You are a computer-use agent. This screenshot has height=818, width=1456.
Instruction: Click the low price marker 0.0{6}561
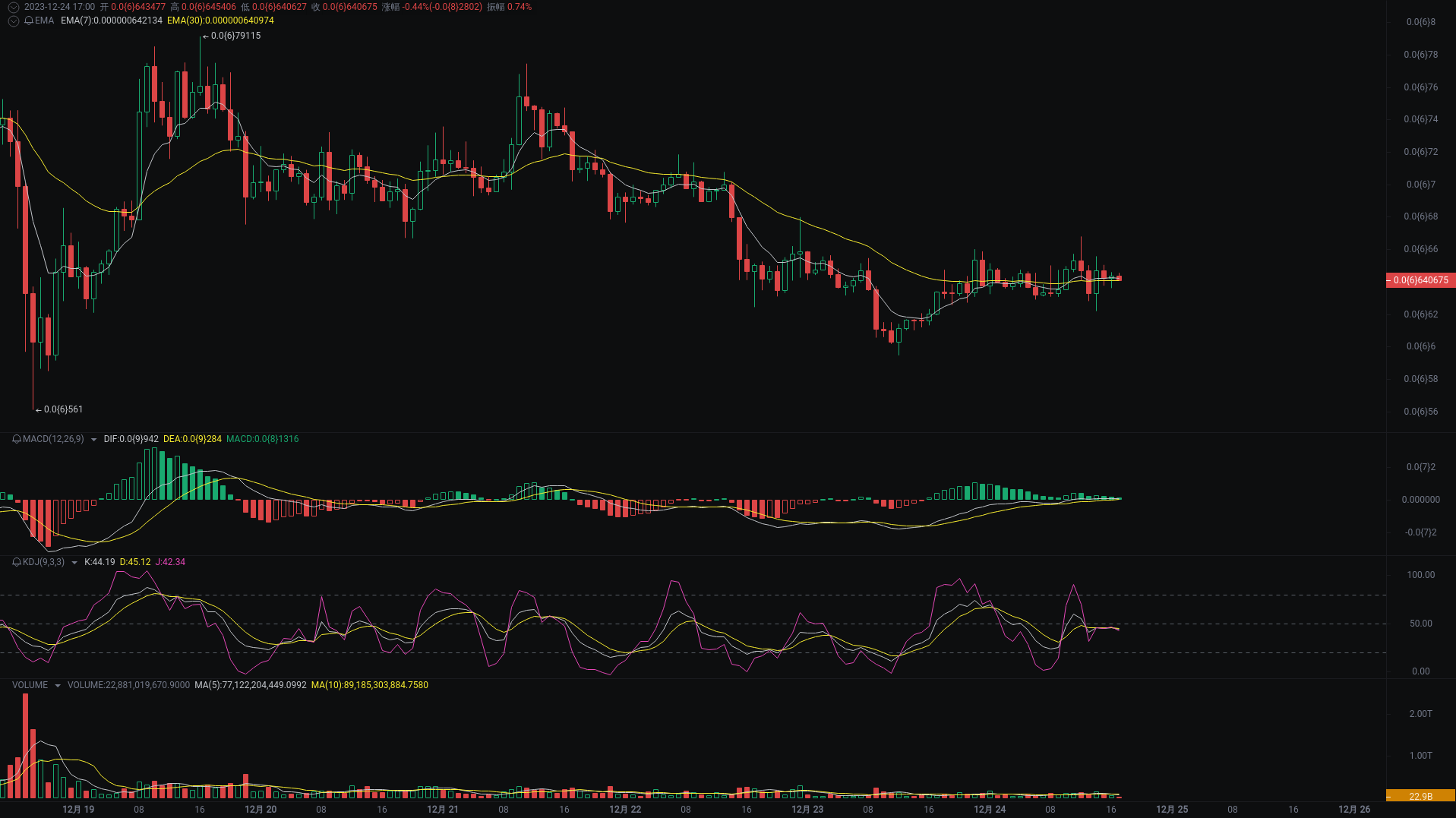point(63,409)
